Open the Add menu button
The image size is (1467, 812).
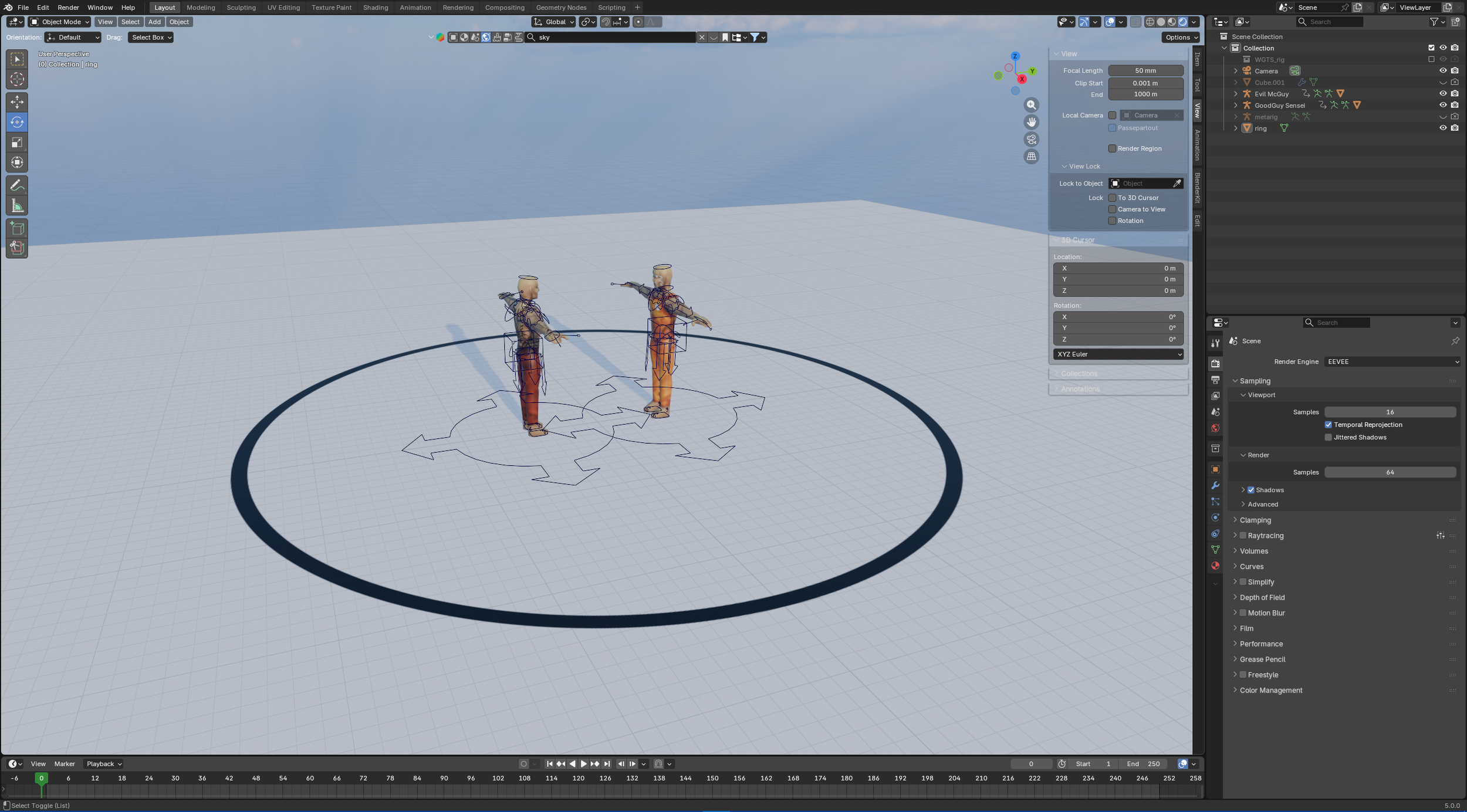(x=154, y=22)
